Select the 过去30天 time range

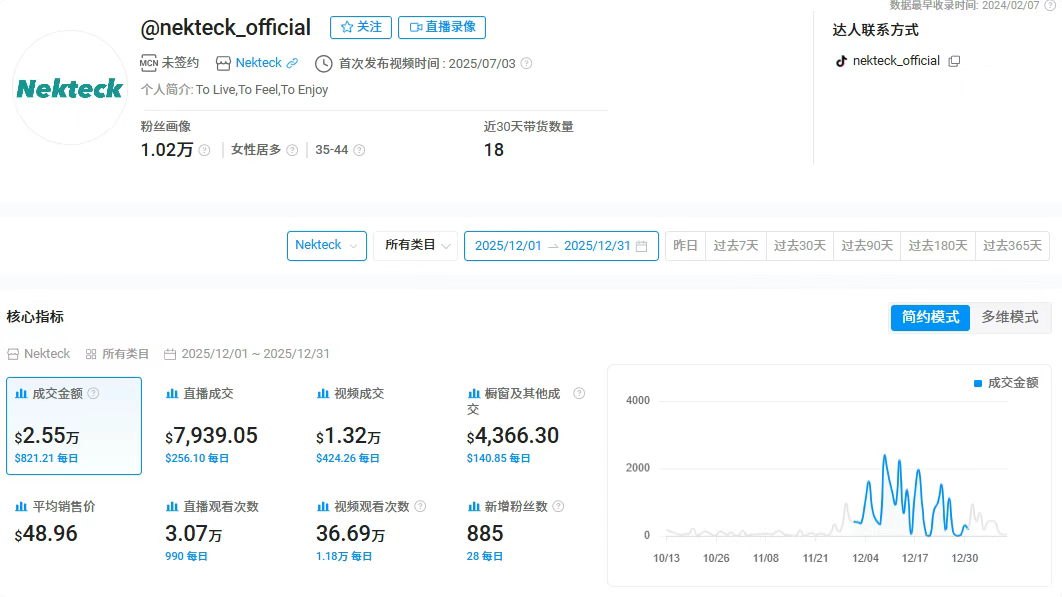800,246
